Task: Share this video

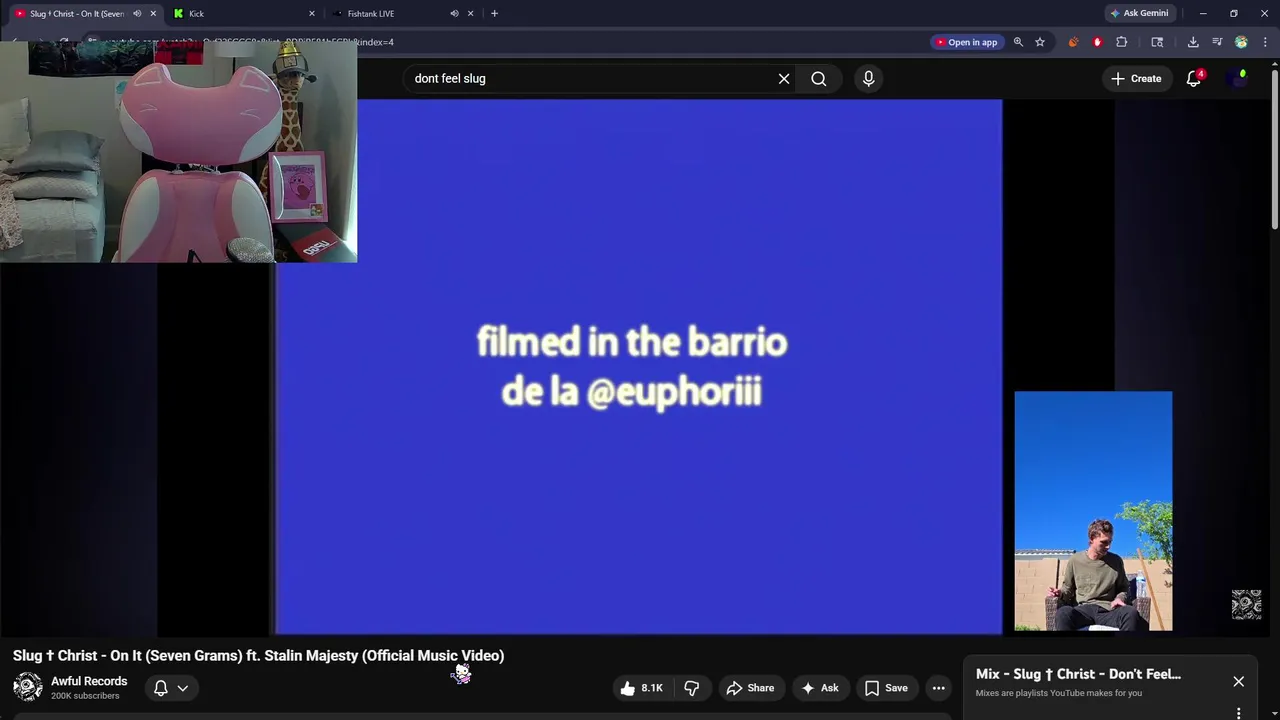Action: coord(750,688)
